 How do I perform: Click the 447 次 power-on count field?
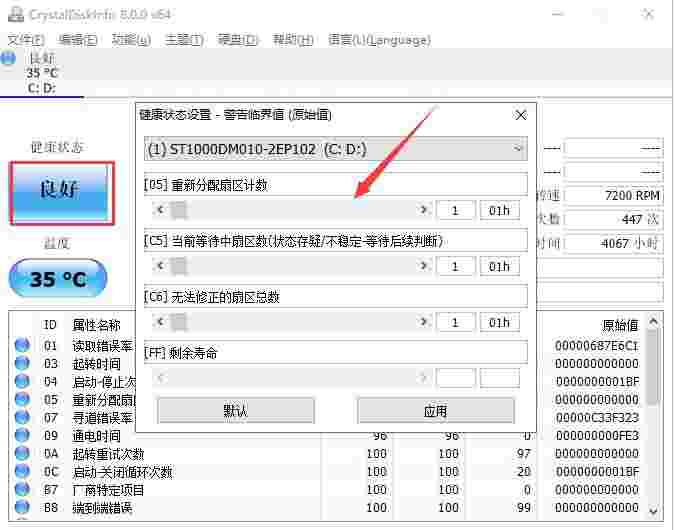point(613,219)
